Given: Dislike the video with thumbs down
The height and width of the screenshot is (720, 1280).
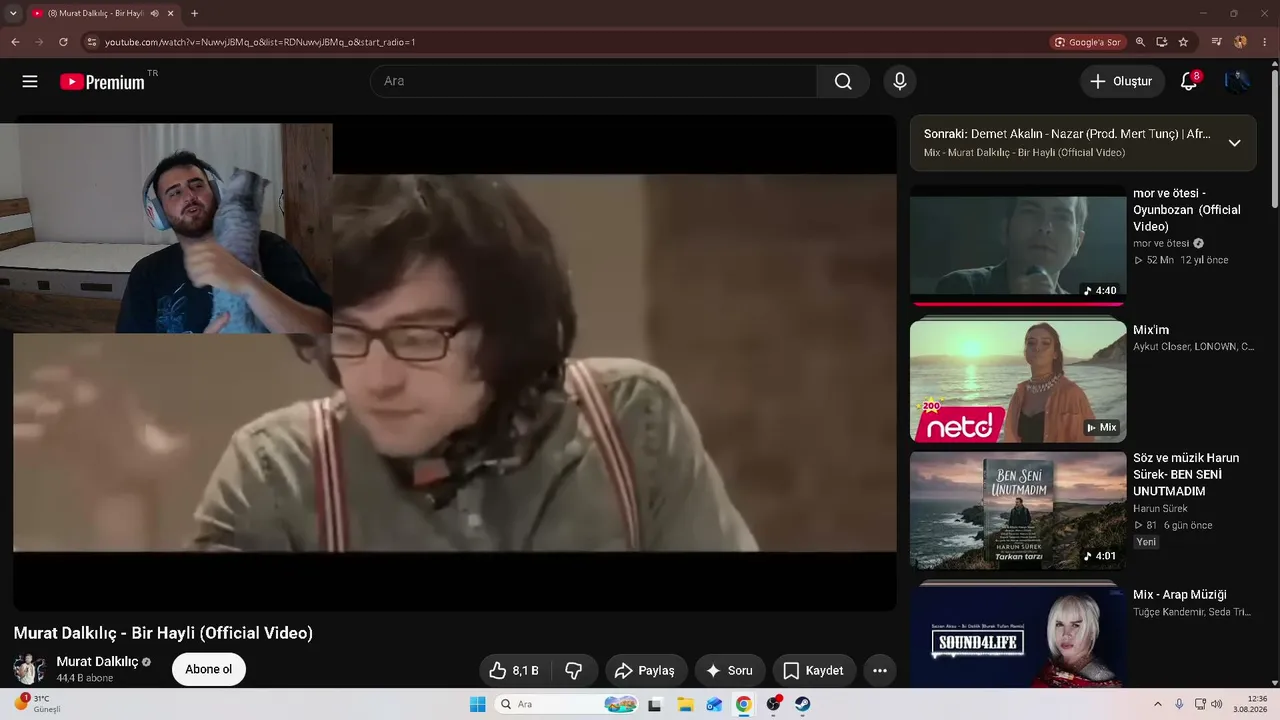Looking at the screenshot, I should 573,670.
